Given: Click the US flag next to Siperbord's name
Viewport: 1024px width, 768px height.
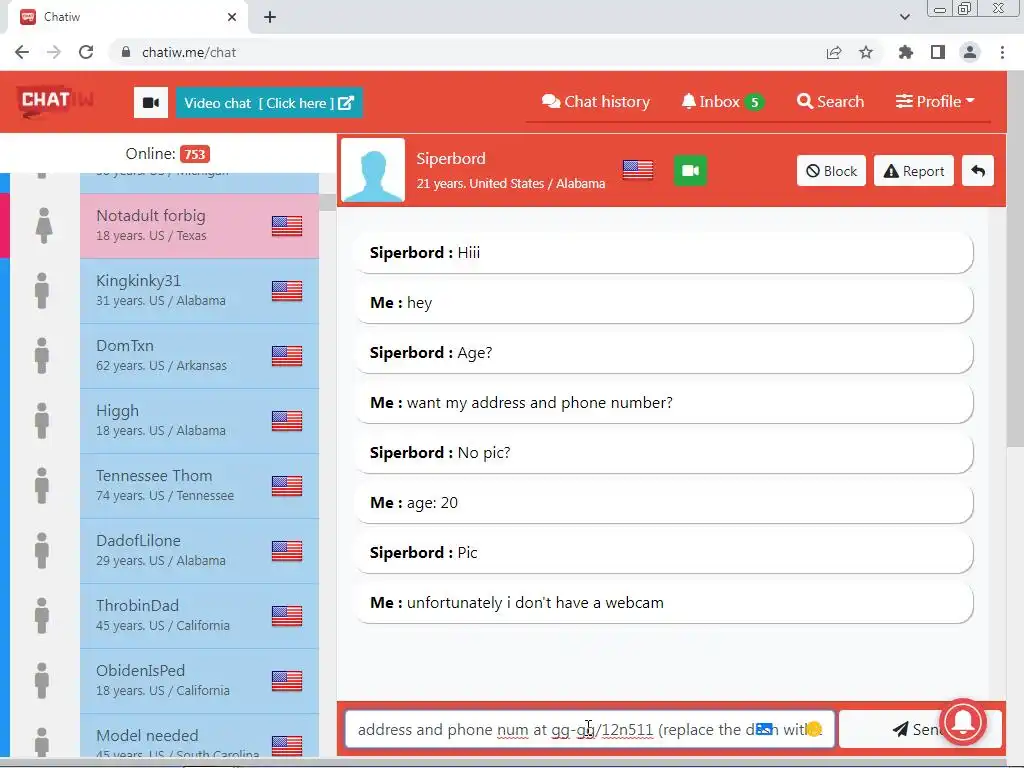Looking at the screenshot, I should point(638,170).
